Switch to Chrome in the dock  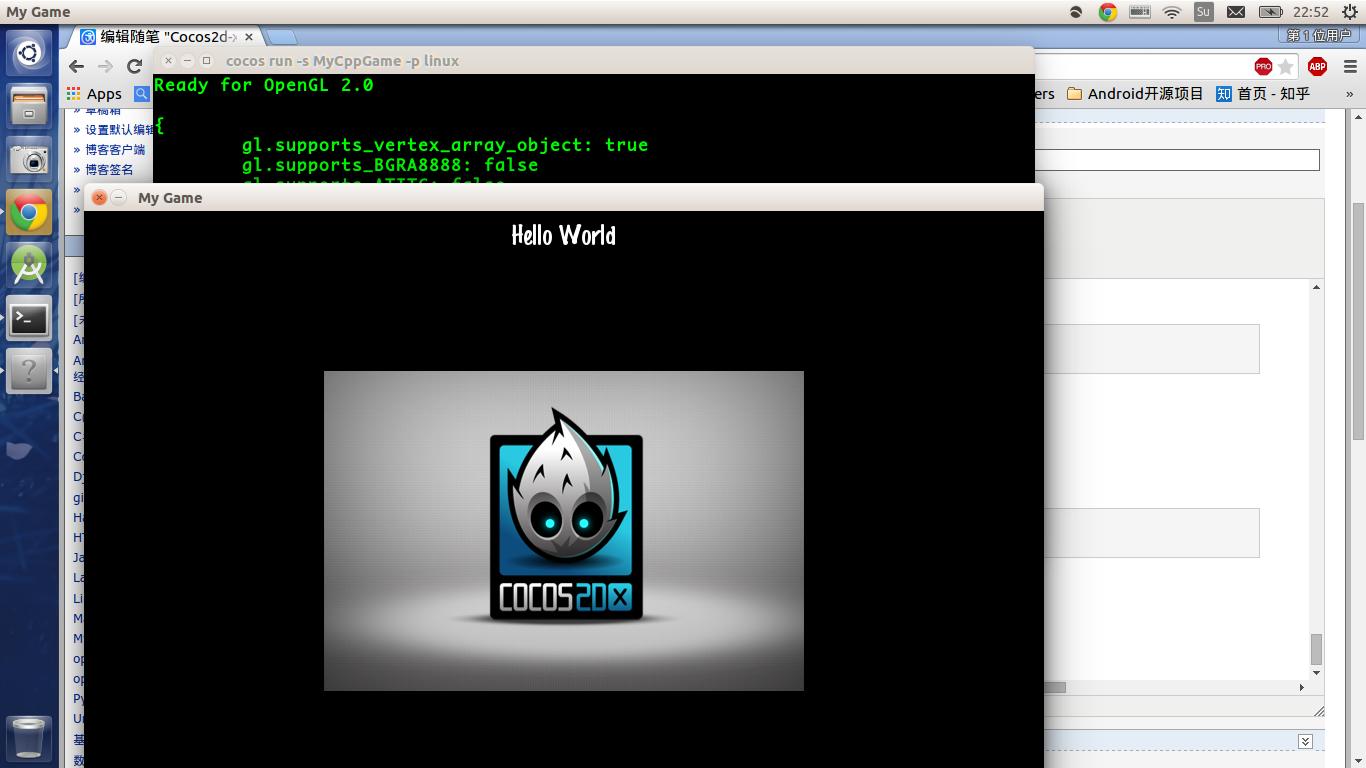pyautogui.click(x=29, y=213)
